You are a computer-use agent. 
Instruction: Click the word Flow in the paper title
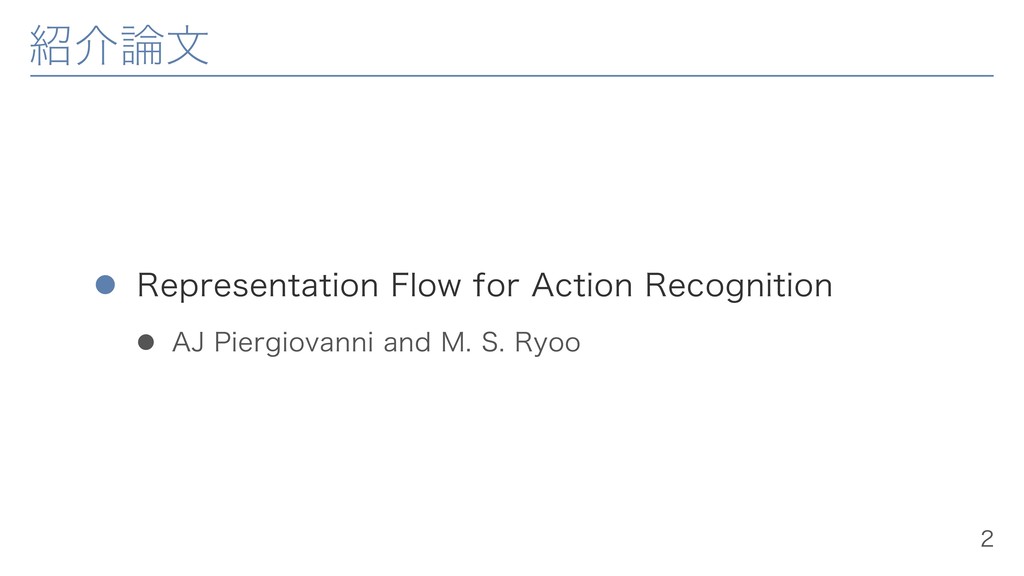click(425, 285)
